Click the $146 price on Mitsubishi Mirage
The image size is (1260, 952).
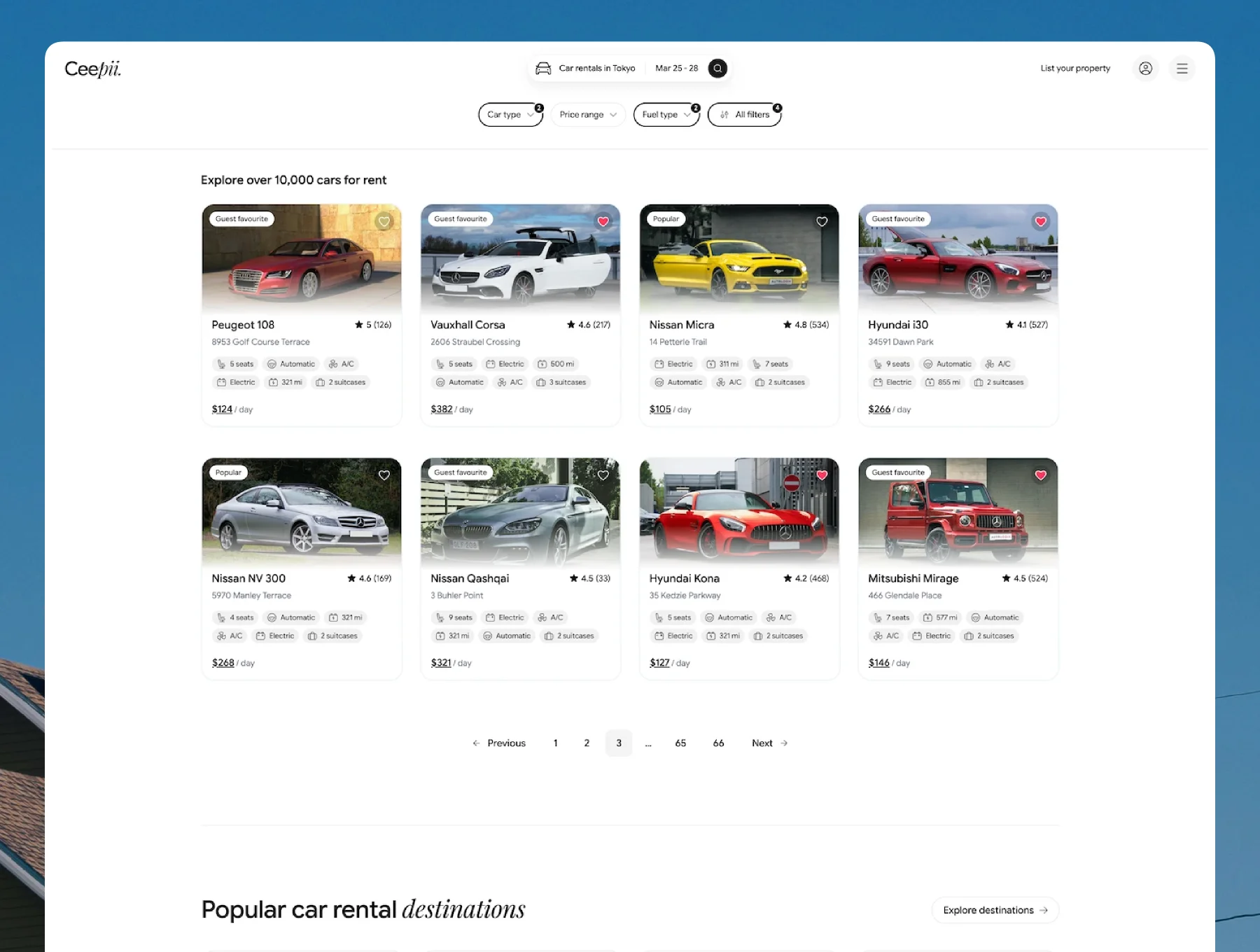coord(879,663)
